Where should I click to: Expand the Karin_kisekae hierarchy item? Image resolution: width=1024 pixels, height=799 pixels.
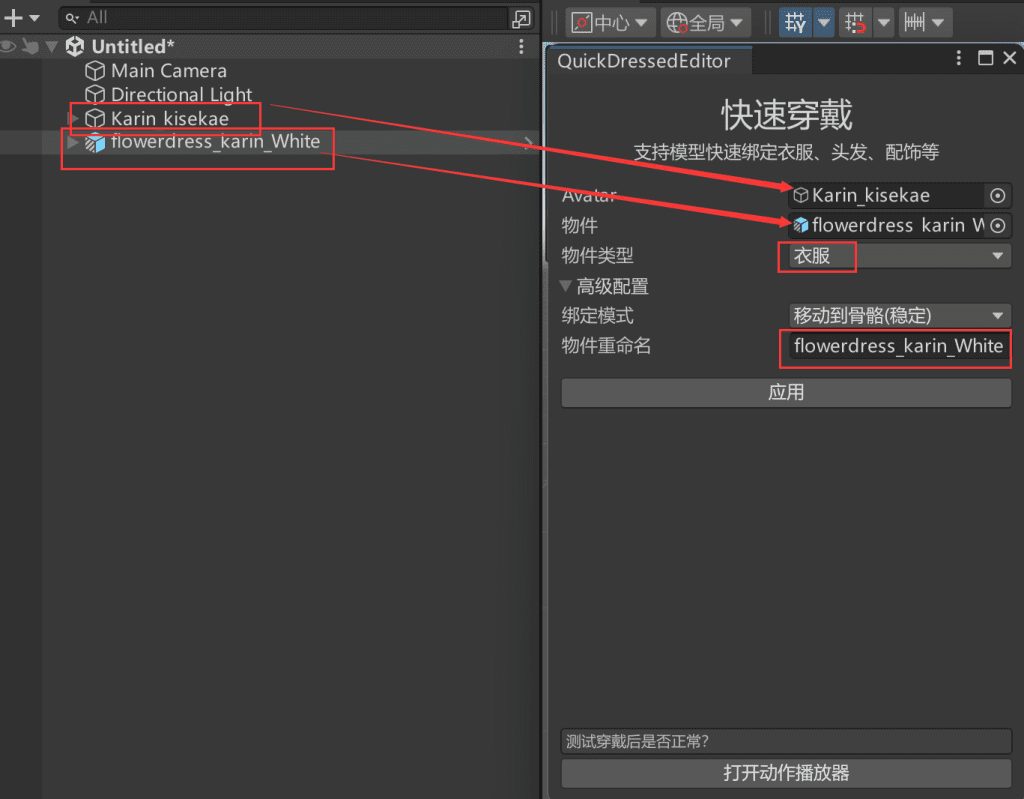72,119
